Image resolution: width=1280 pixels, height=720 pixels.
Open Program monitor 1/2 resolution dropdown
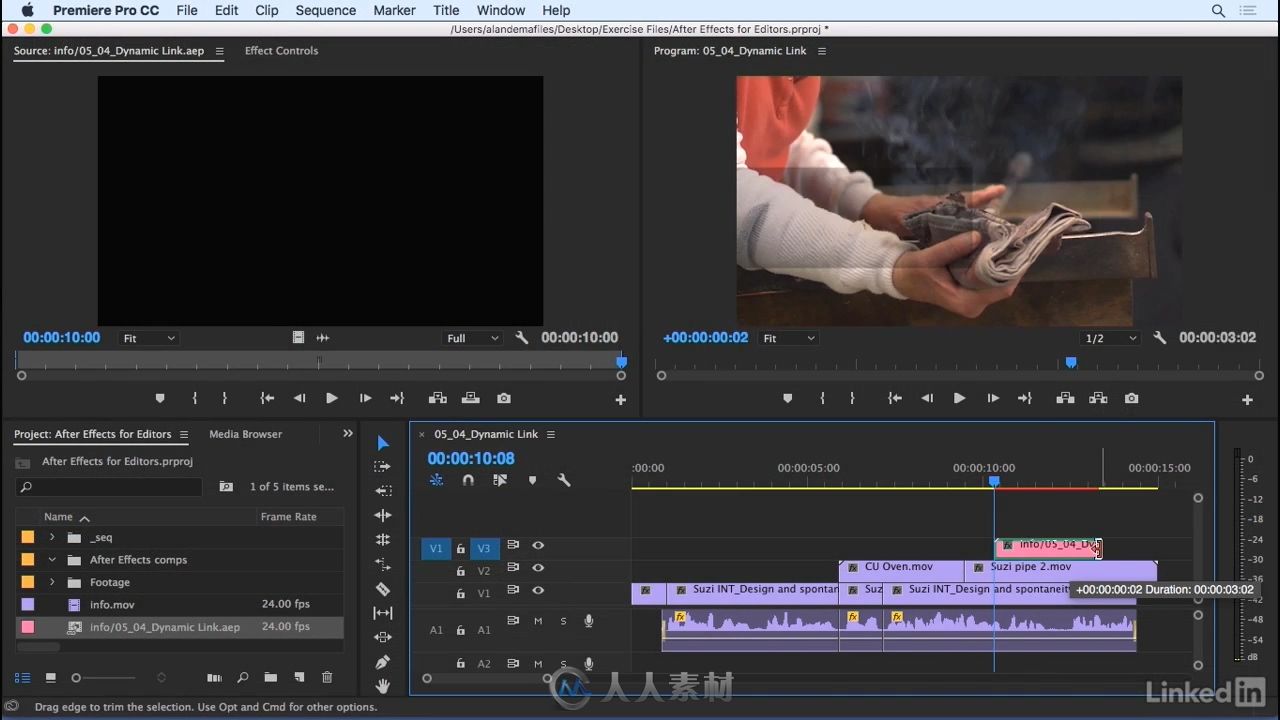click(x=1111, y=338)
